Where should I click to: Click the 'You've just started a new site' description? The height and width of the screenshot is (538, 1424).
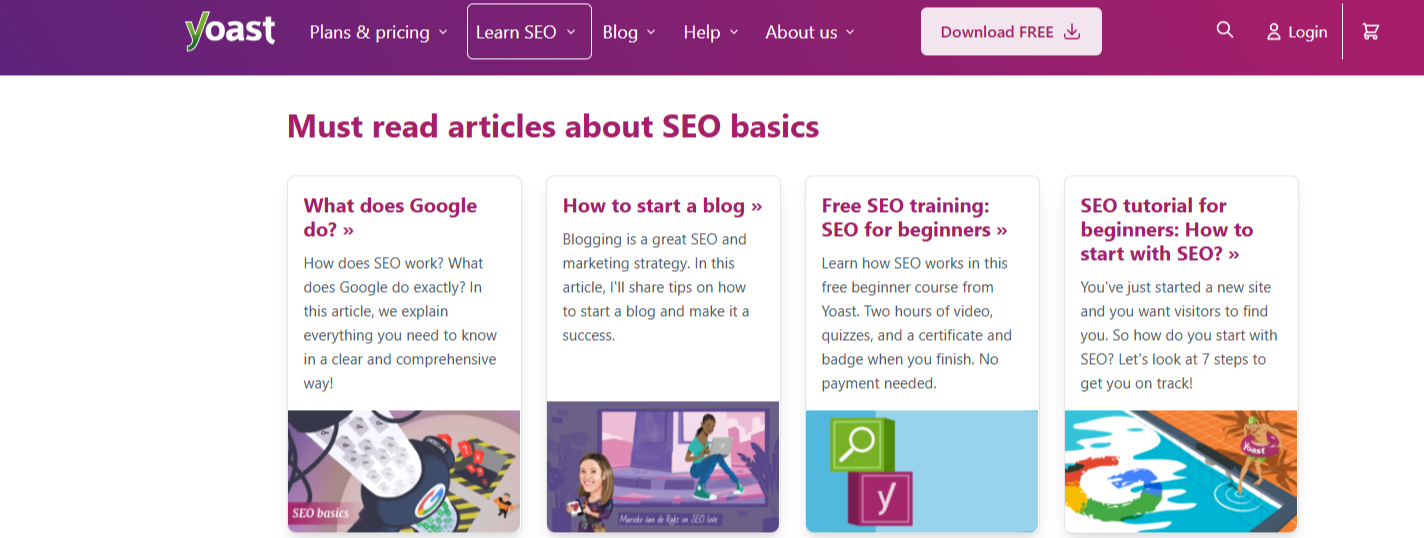coord(1179,335)
